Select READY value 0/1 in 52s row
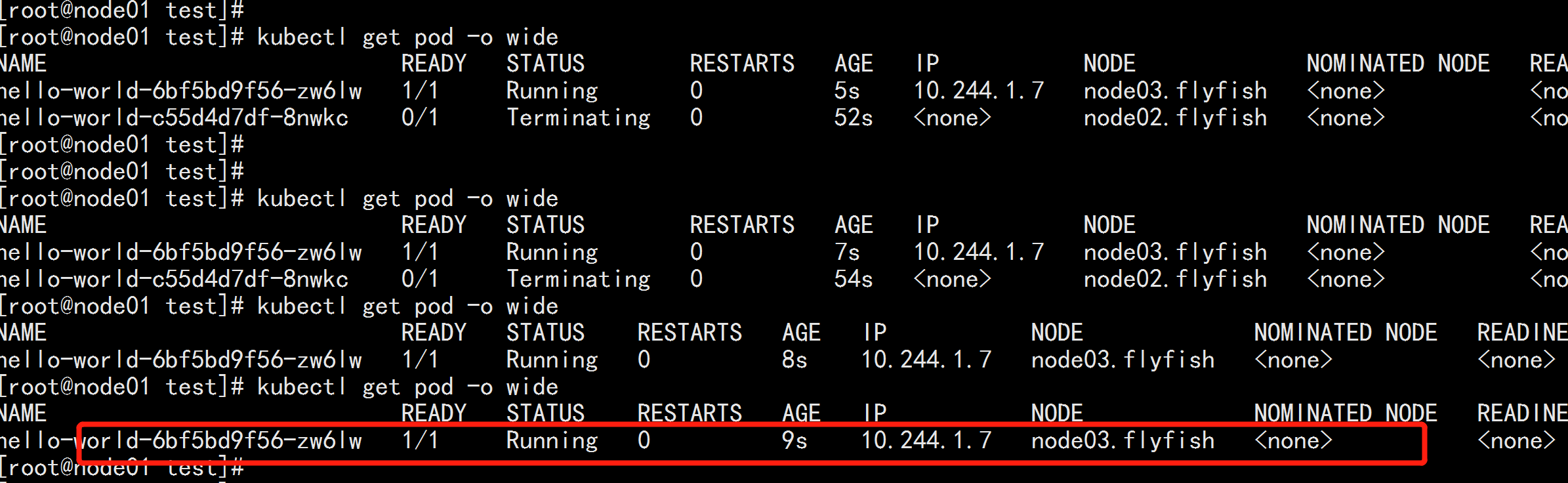The width and height of the screenshot is (1568, 483). coord(420,117)
